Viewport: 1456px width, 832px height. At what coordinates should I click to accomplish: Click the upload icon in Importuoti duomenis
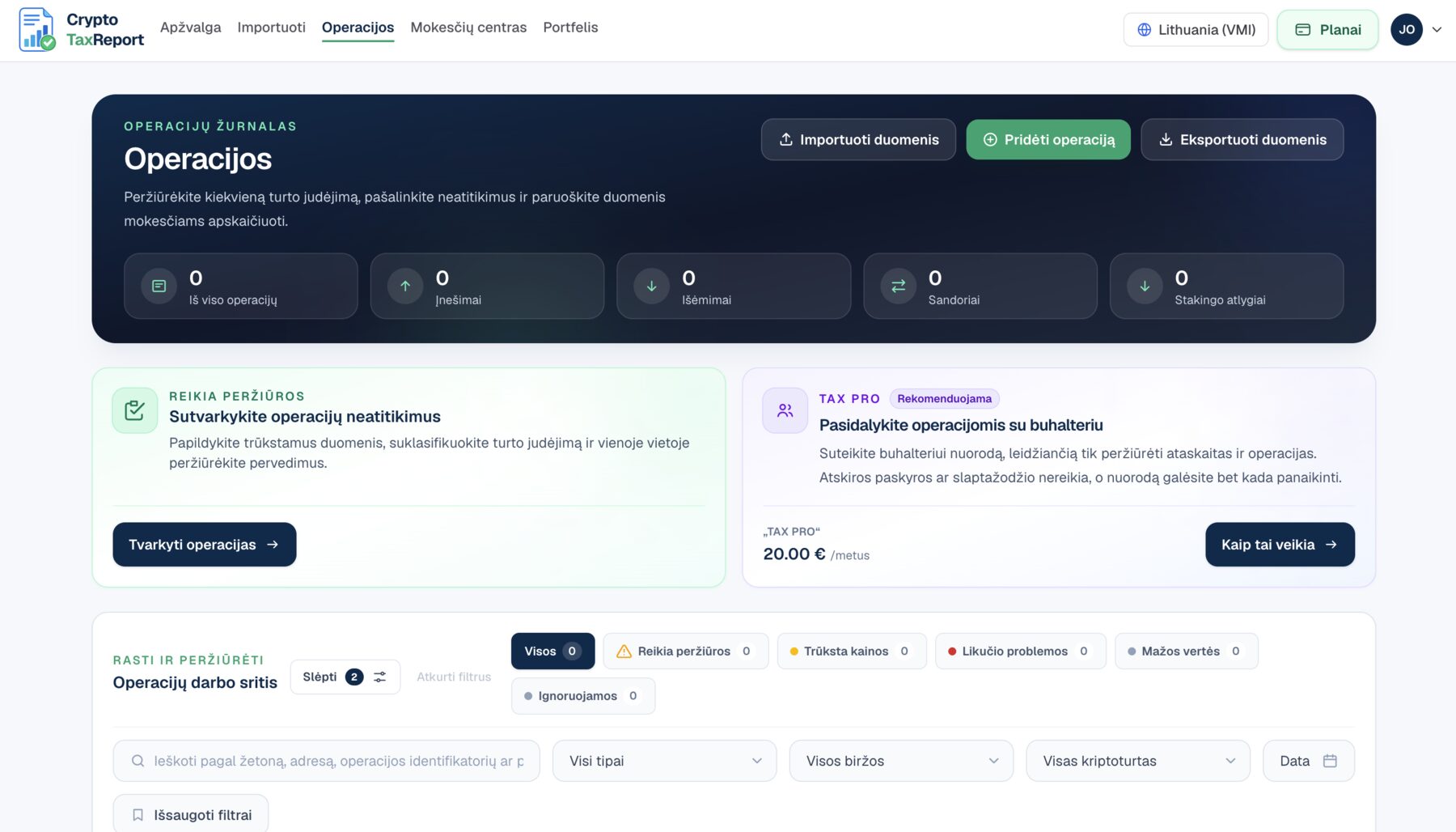pyautogui.click(x=785, y=139)
